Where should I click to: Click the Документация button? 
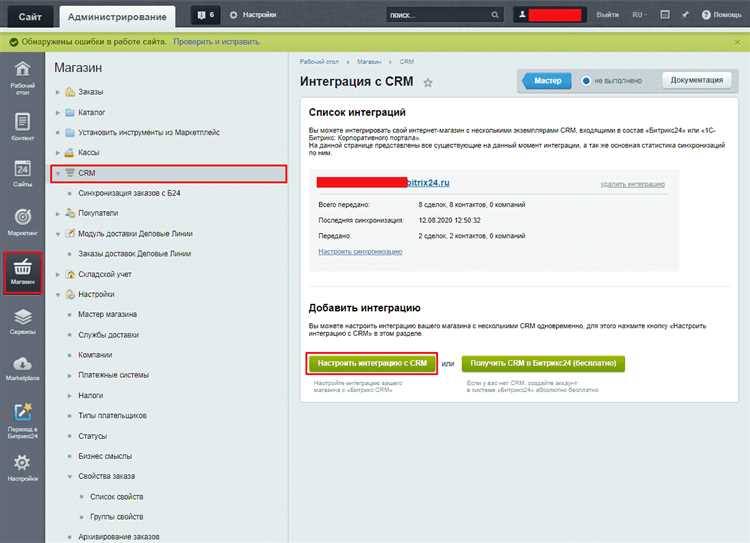point(696,80)
